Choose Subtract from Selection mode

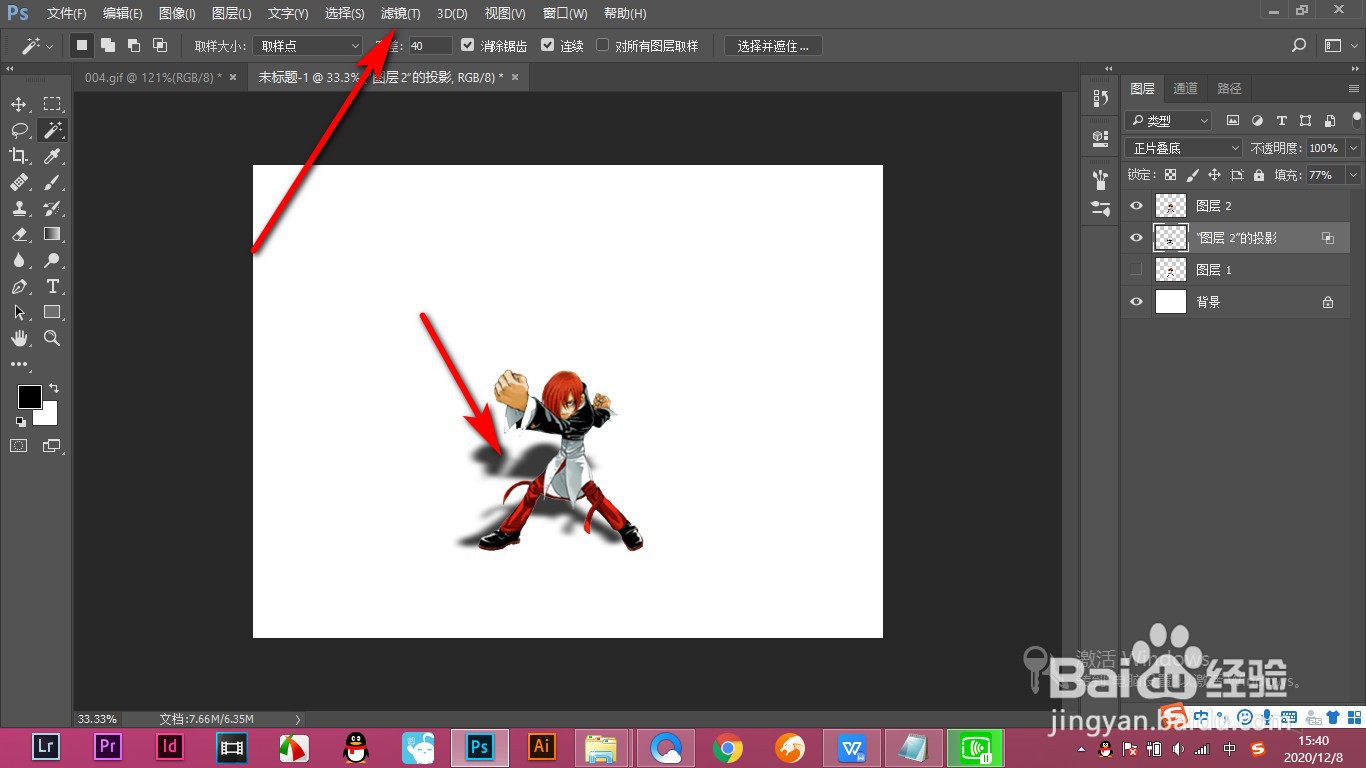pyautogui.click(x=134, y=45)
